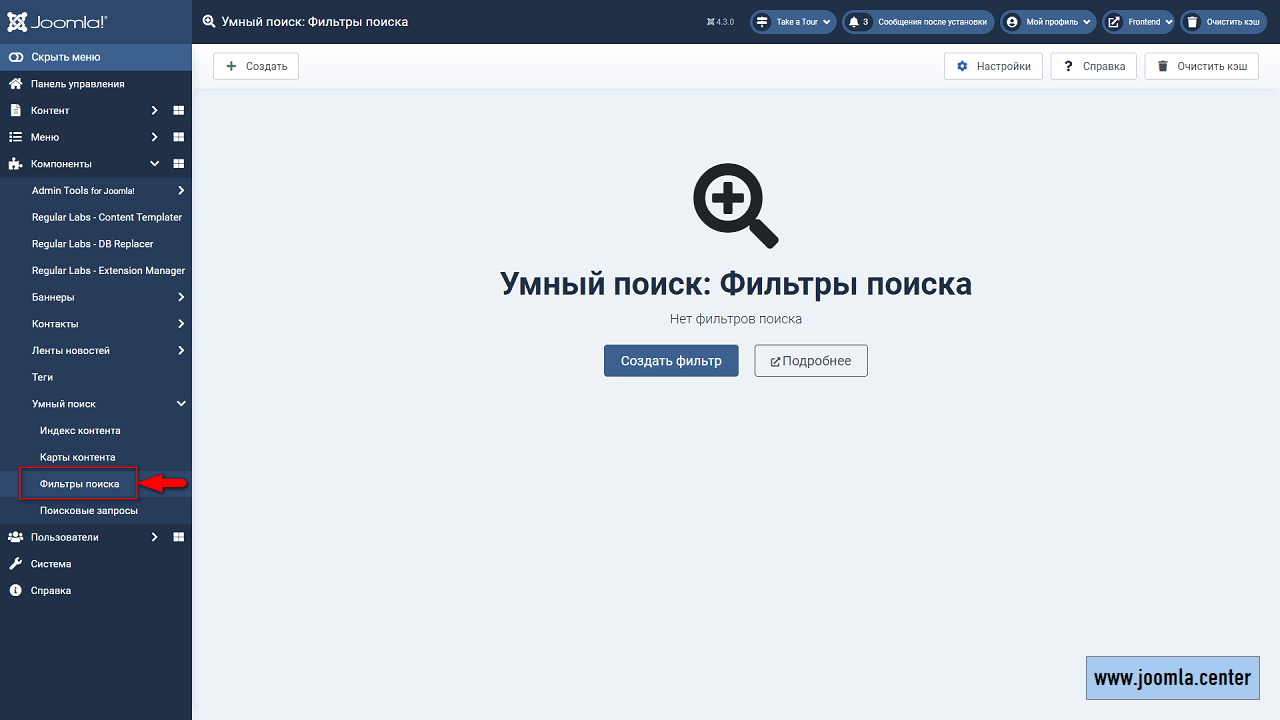Open Content dashboard grid icon
This screenshot has width=1280, height=720.
(179, 111)
